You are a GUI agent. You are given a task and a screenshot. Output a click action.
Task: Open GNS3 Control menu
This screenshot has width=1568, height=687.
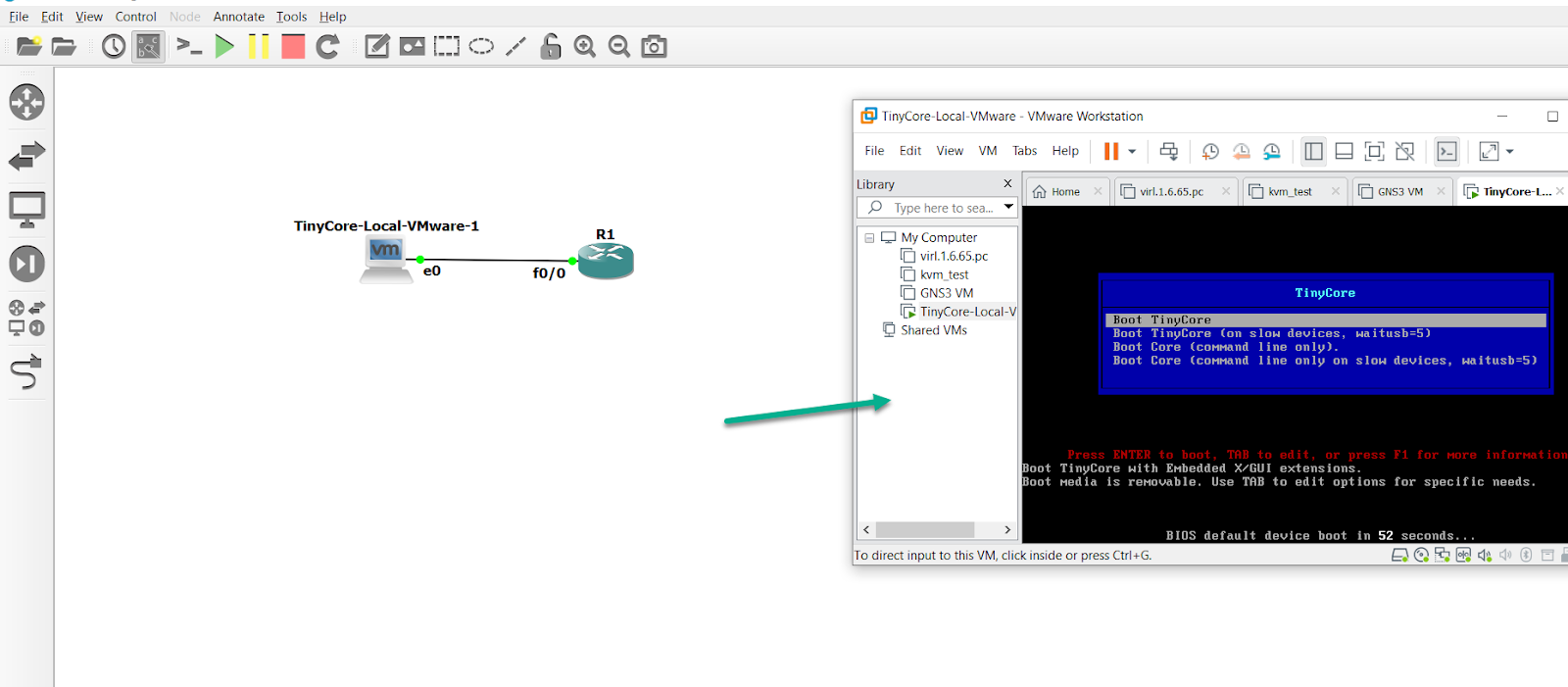point(135,17)
